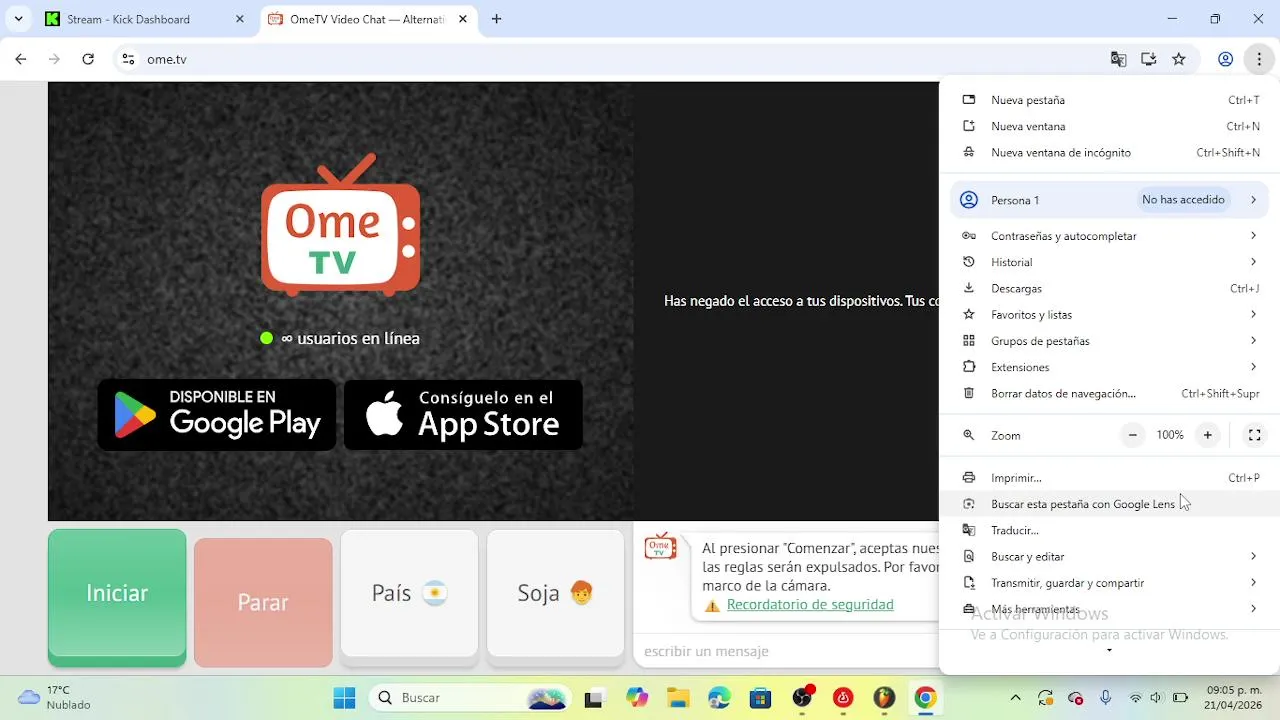
Task: Select Imprimir from the menu
Action: pos(1110,478)
